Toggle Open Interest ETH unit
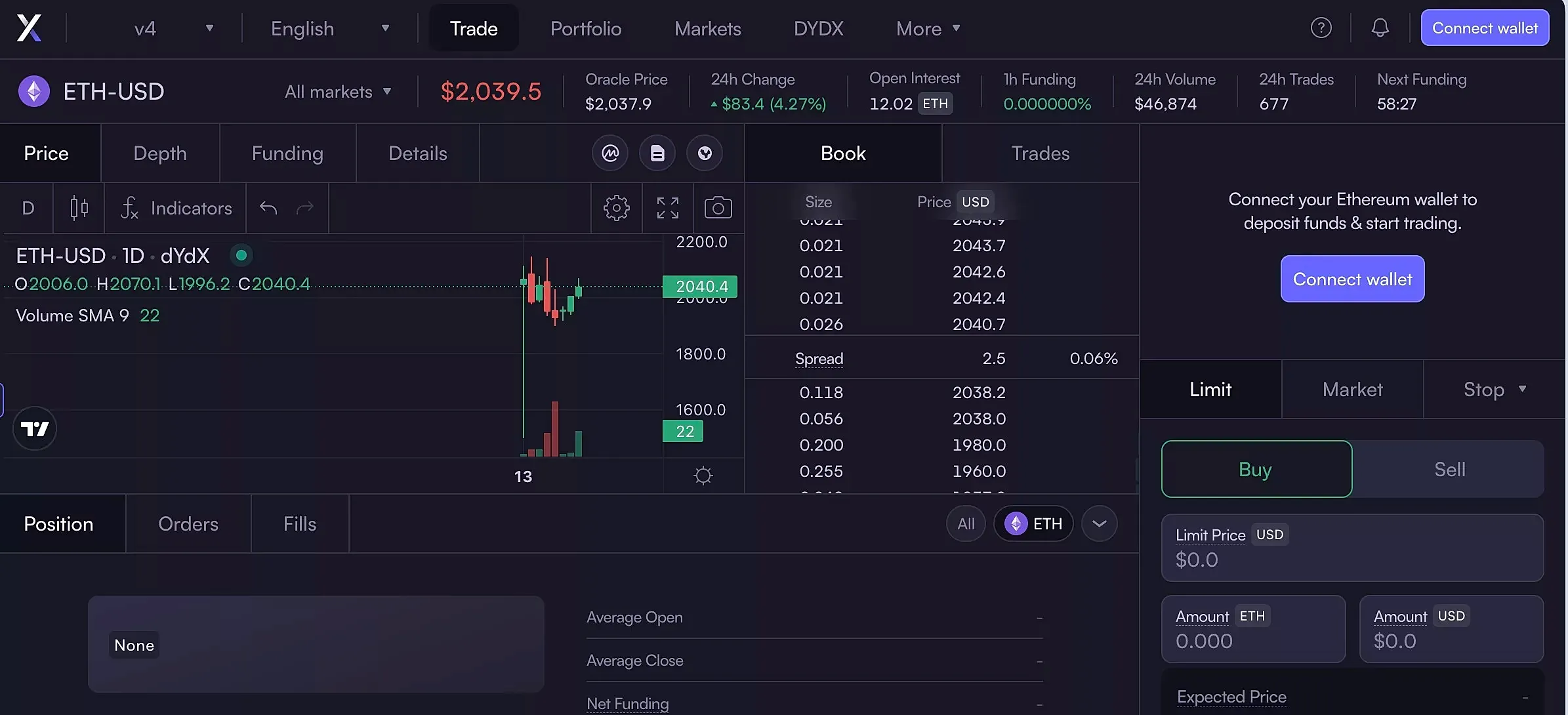The image size is (1568, 715). (935, 104)
